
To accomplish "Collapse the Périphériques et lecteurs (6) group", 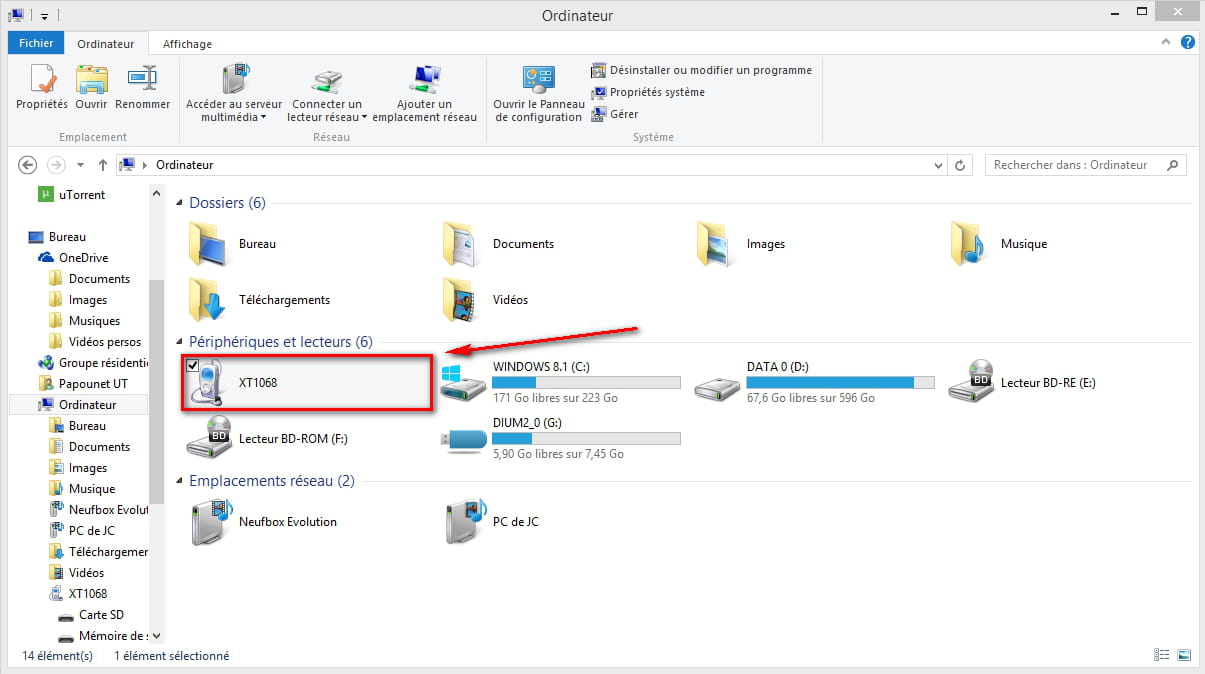I will [x=180, y=342].
